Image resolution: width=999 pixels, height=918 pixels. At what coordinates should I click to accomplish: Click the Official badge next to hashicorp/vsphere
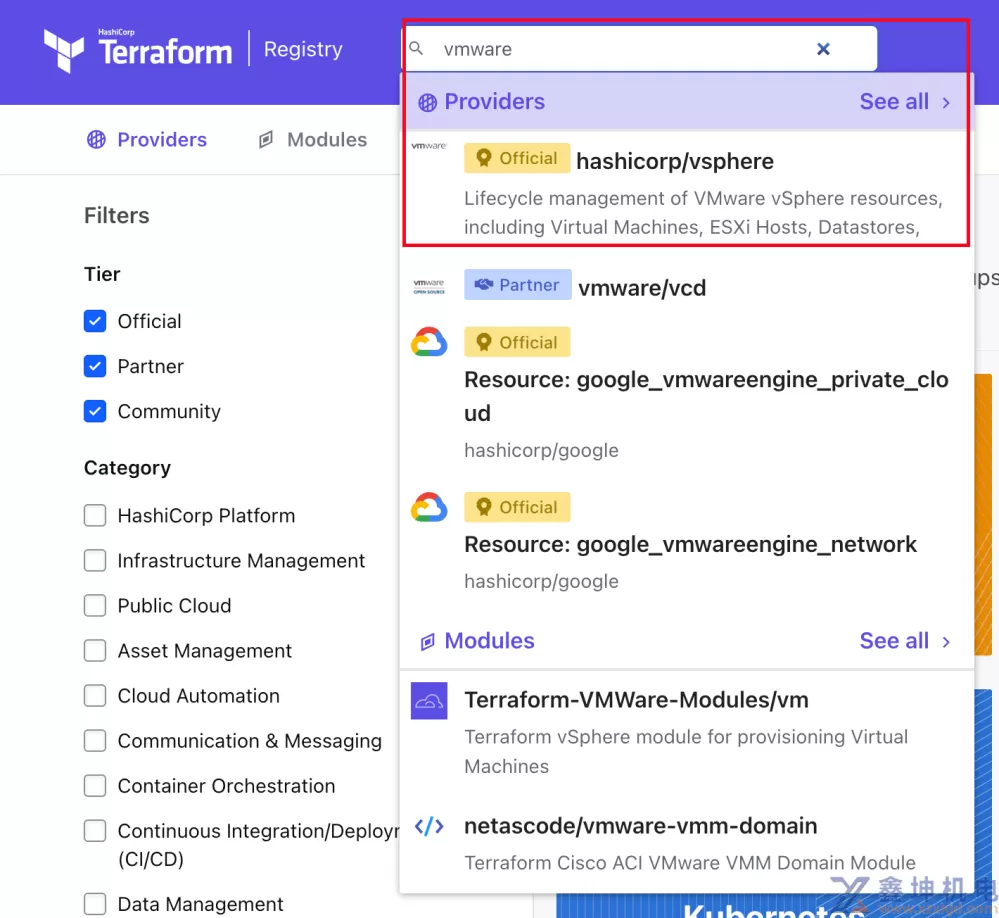coord(517,158)
